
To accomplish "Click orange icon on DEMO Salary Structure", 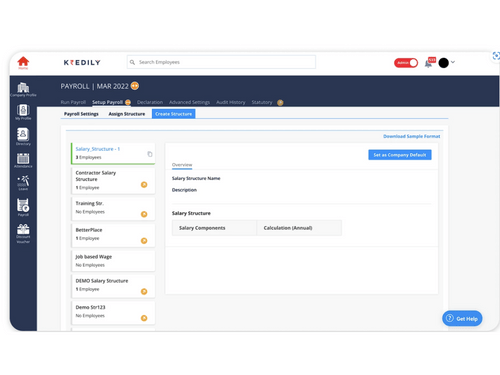I will coord(144,291).
